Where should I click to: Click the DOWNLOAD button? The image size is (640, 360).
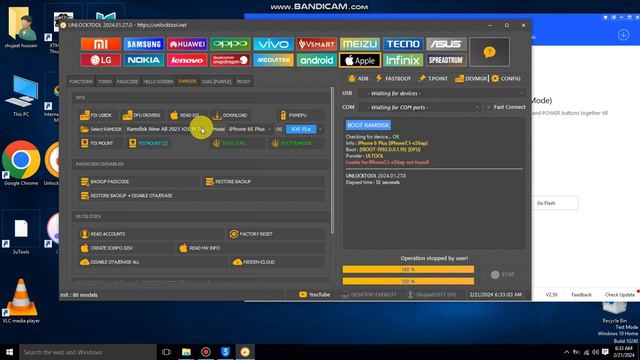(230, 115)
